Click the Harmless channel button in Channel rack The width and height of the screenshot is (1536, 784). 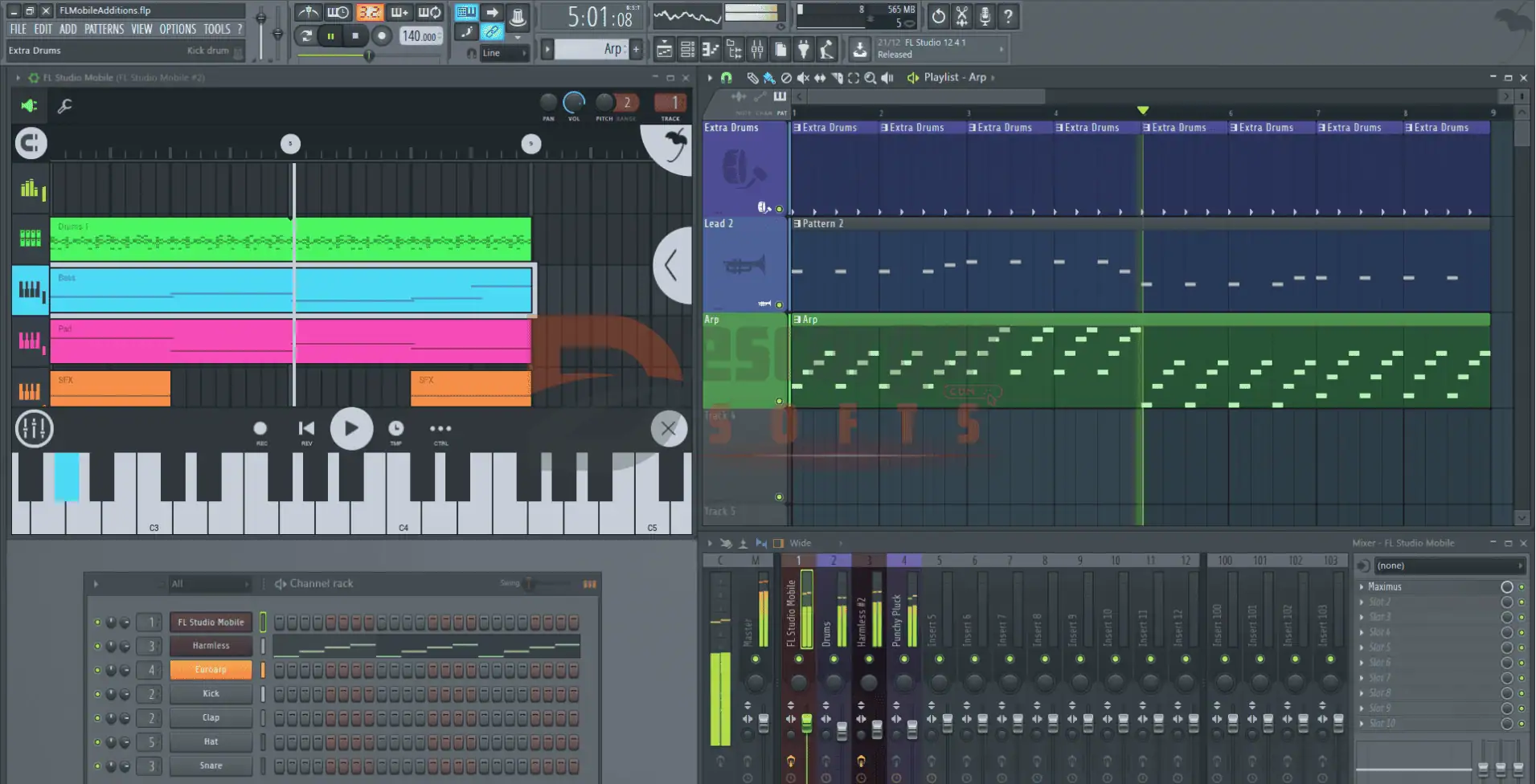pos(211,646)
